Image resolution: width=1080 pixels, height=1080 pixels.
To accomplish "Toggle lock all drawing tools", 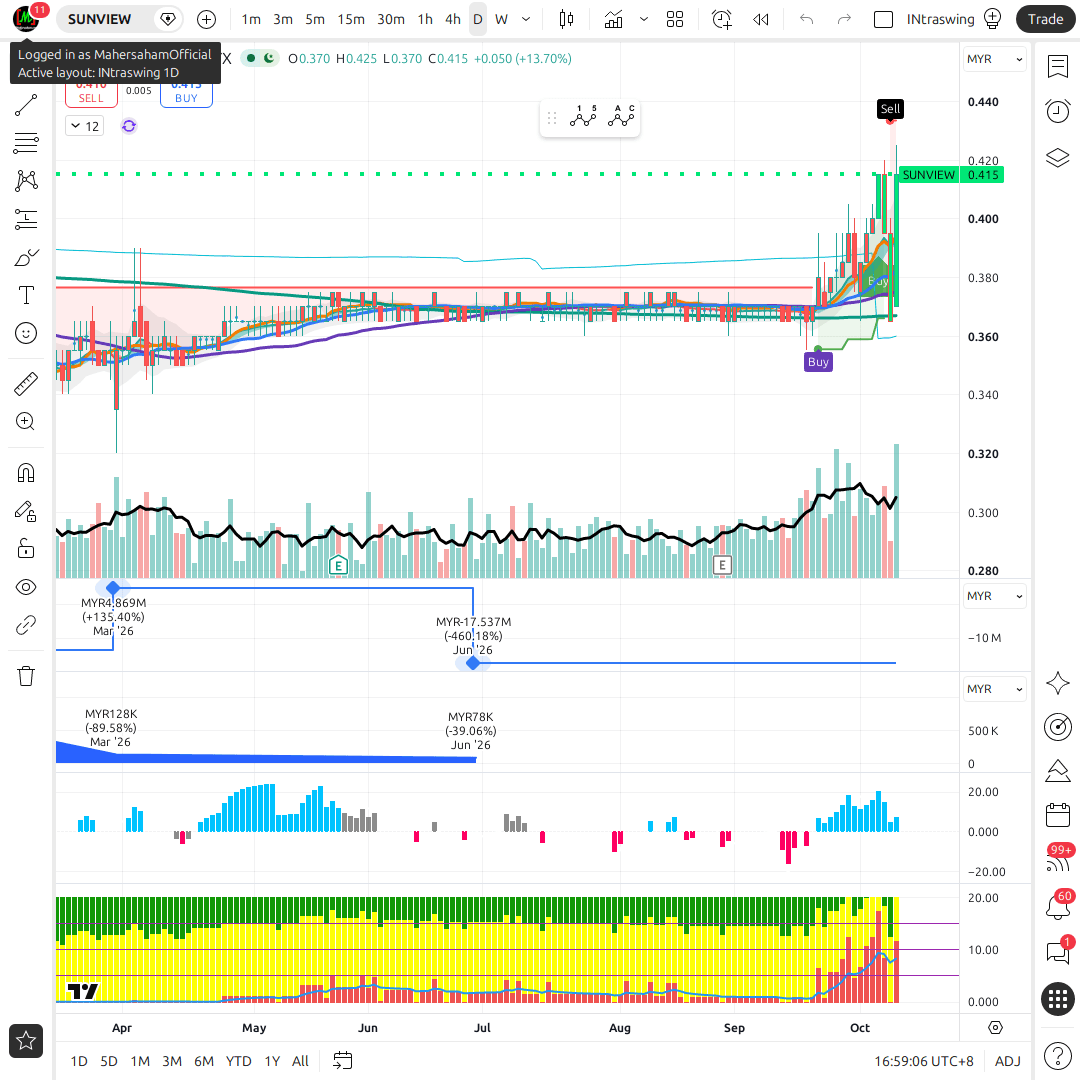I will pyautogui.click(x=25, y=549).
